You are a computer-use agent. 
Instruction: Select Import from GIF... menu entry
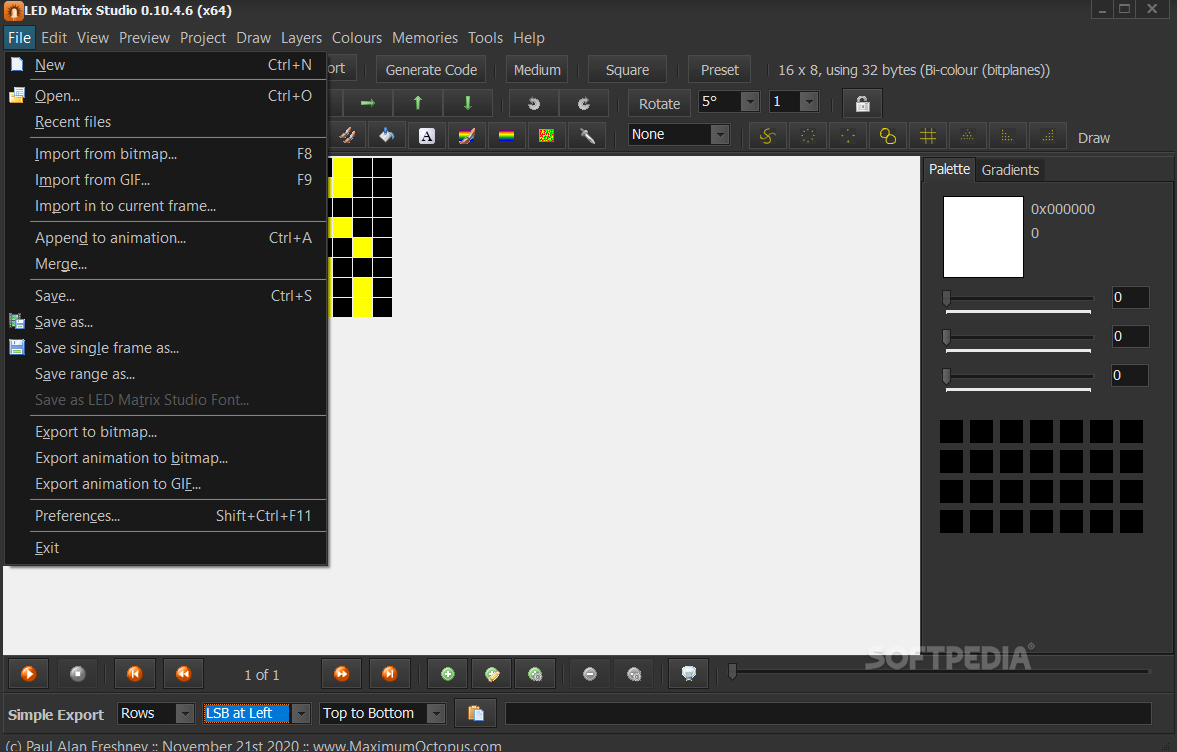click(165, 180)
